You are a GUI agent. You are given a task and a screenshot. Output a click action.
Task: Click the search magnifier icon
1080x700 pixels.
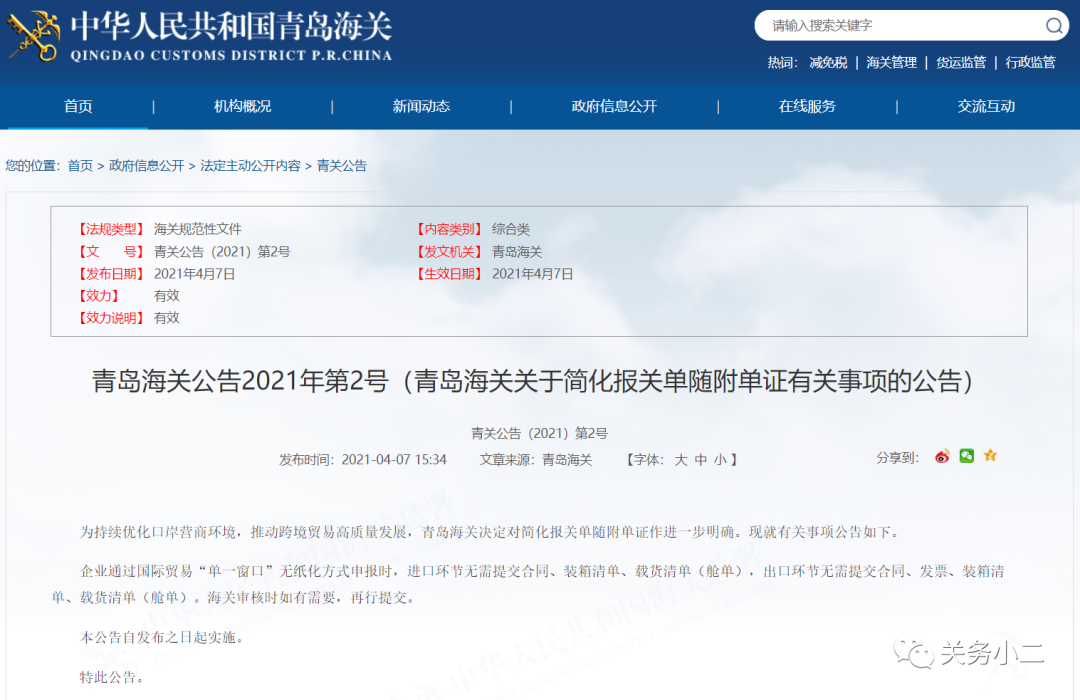[x=1053, y=26]
